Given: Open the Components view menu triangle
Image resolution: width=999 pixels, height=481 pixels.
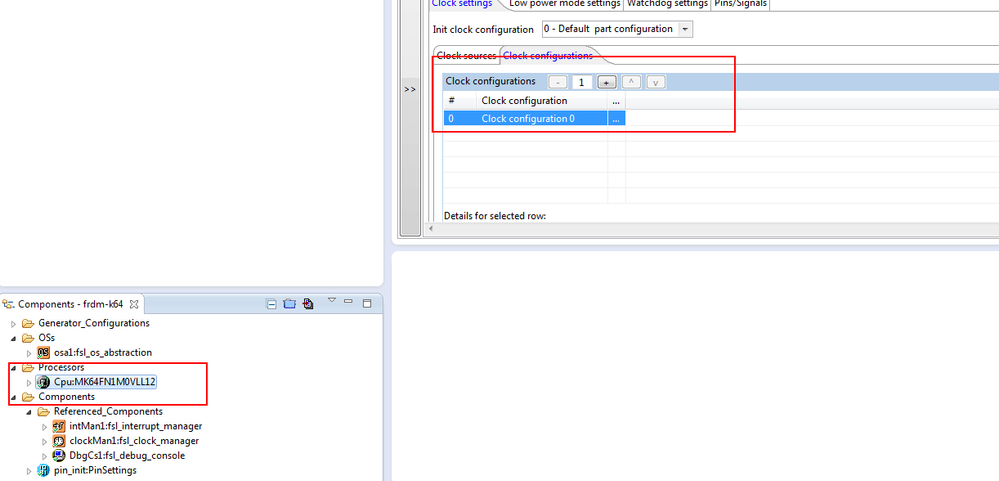Looking at the screenshot, I should pyautogui.click(x=331, y=300).
